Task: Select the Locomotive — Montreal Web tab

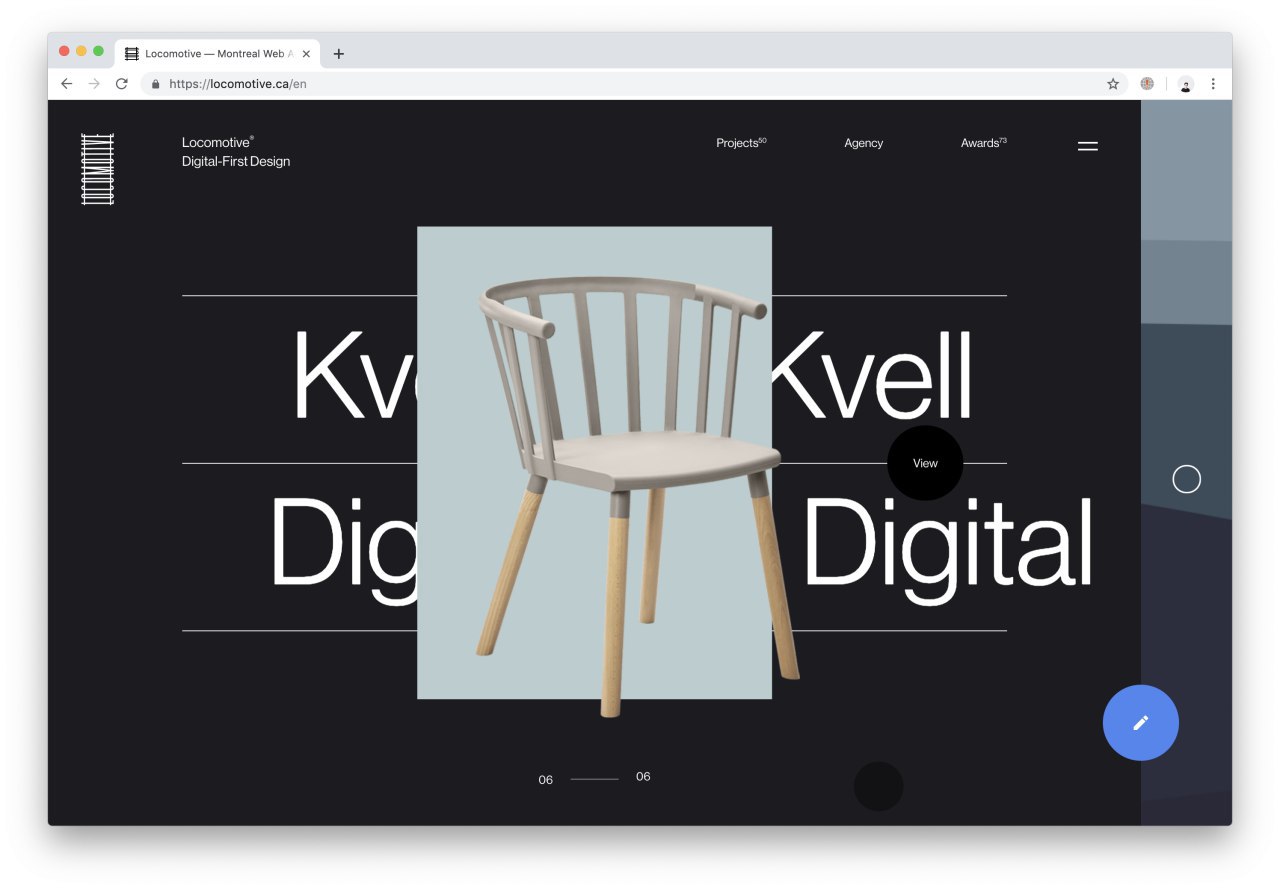Action: pos(218,54)
